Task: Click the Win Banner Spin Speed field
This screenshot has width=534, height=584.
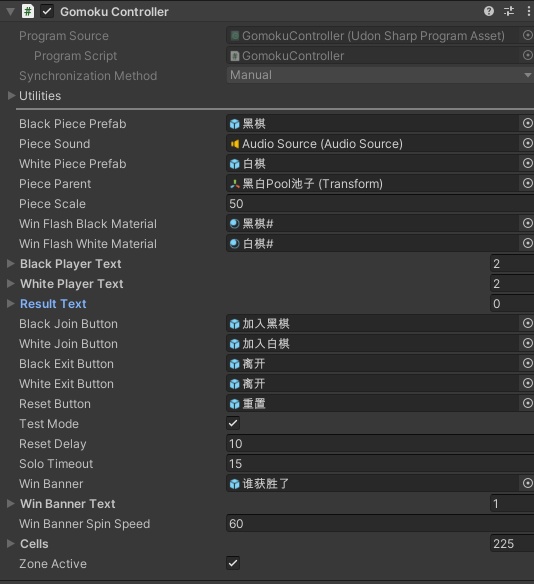Action: click(x=380, y=524)
